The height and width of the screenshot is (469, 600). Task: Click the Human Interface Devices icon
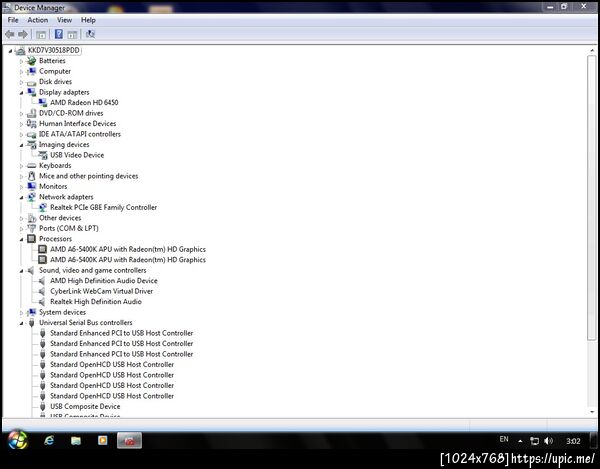point(32,124)
